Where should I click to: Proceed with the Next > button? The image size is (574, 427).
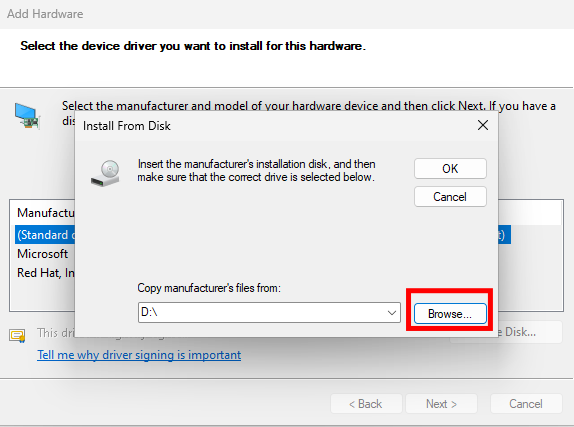[x=441, y=404]
